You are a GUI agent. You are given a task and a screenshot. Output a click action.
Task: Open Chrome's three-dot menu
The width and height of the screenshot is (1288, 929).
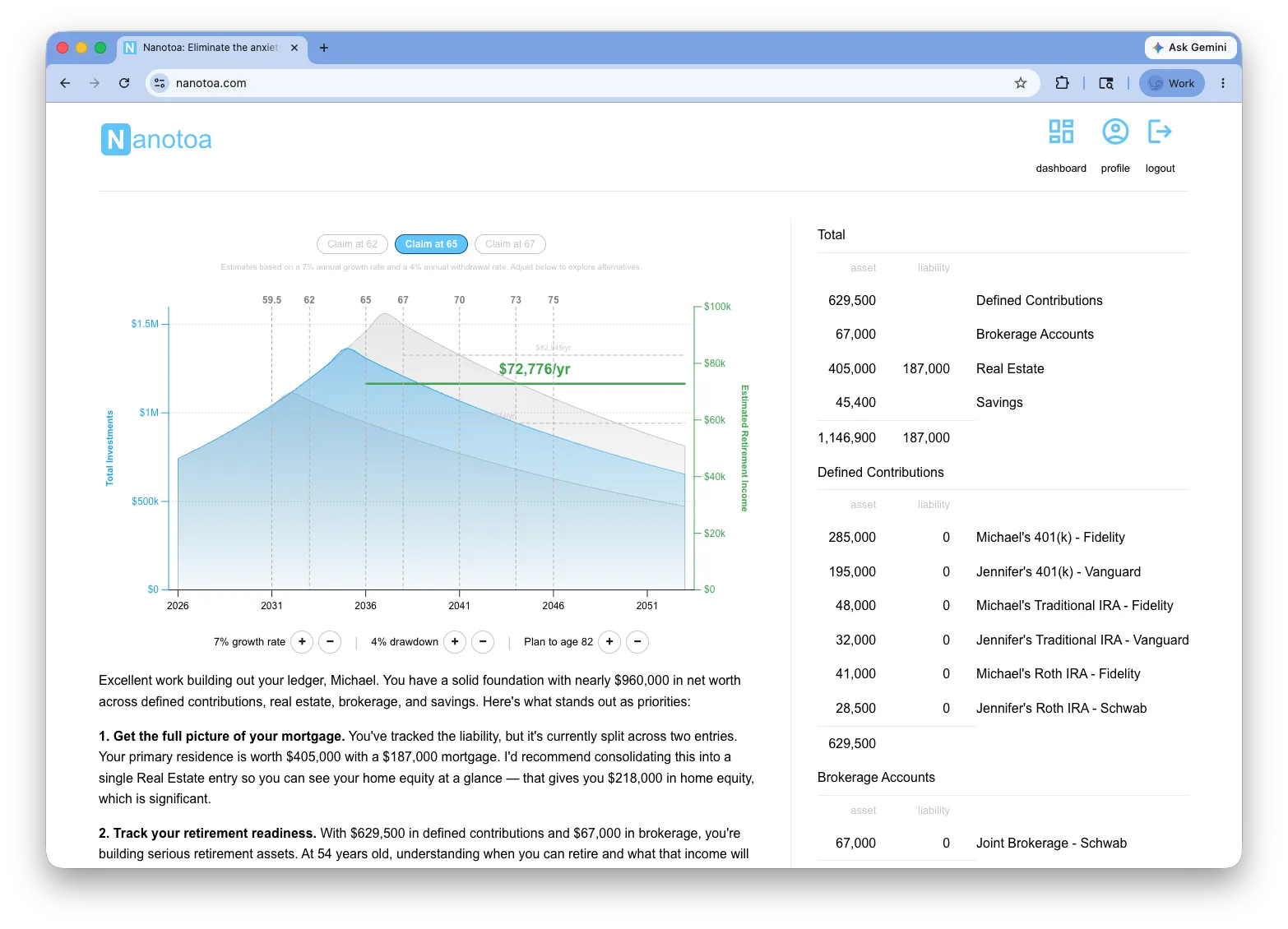pos(1223,83)
